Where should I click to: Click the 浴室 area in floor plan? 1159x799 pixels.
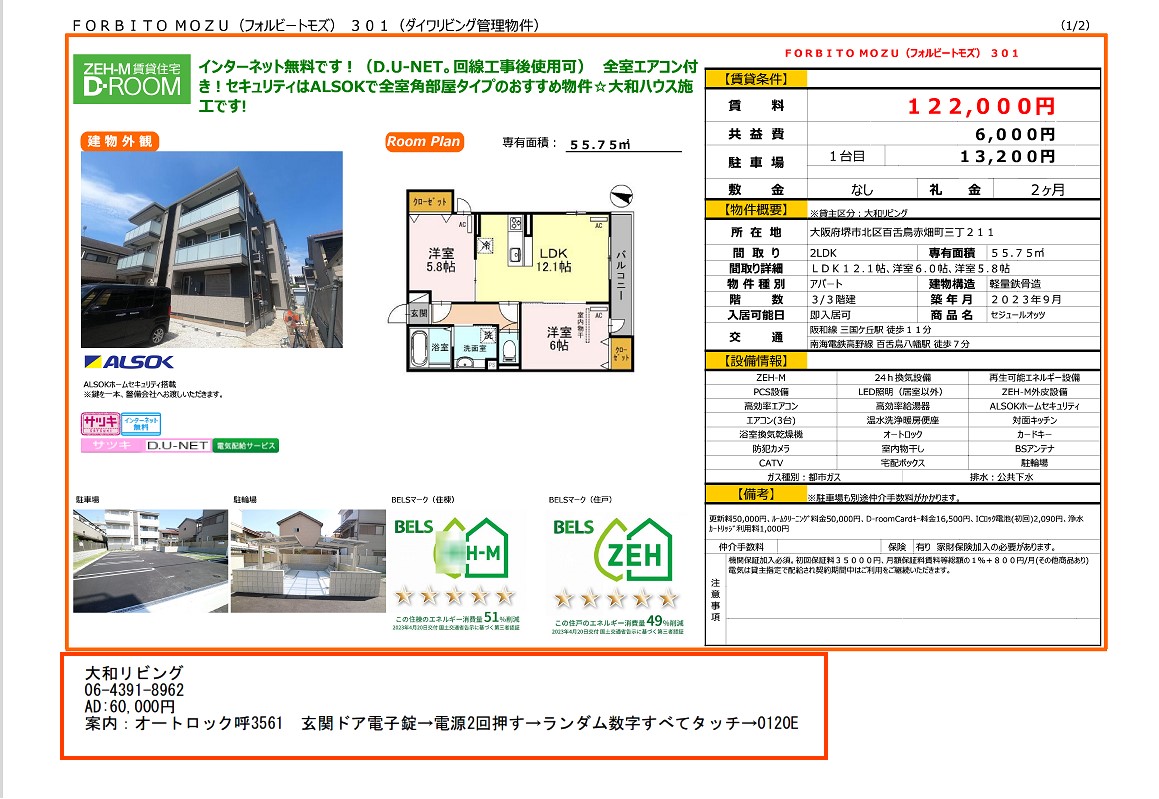(428, 347)
